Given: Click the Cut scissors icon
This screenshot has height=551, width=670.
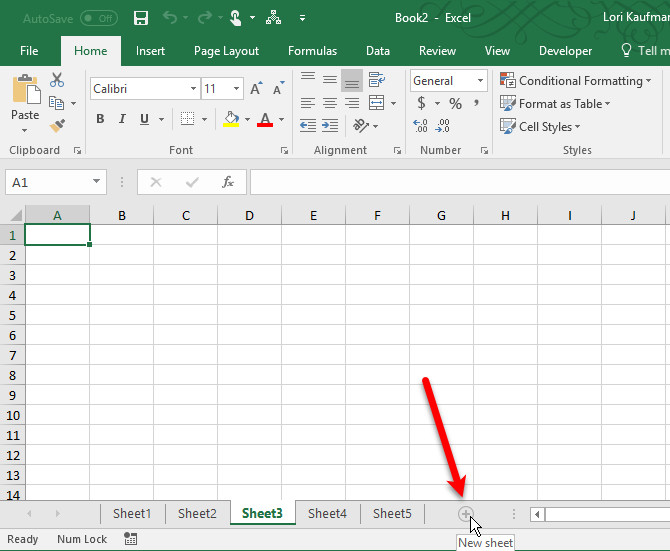Looking at the screenshot, I should tap(57, 80).
